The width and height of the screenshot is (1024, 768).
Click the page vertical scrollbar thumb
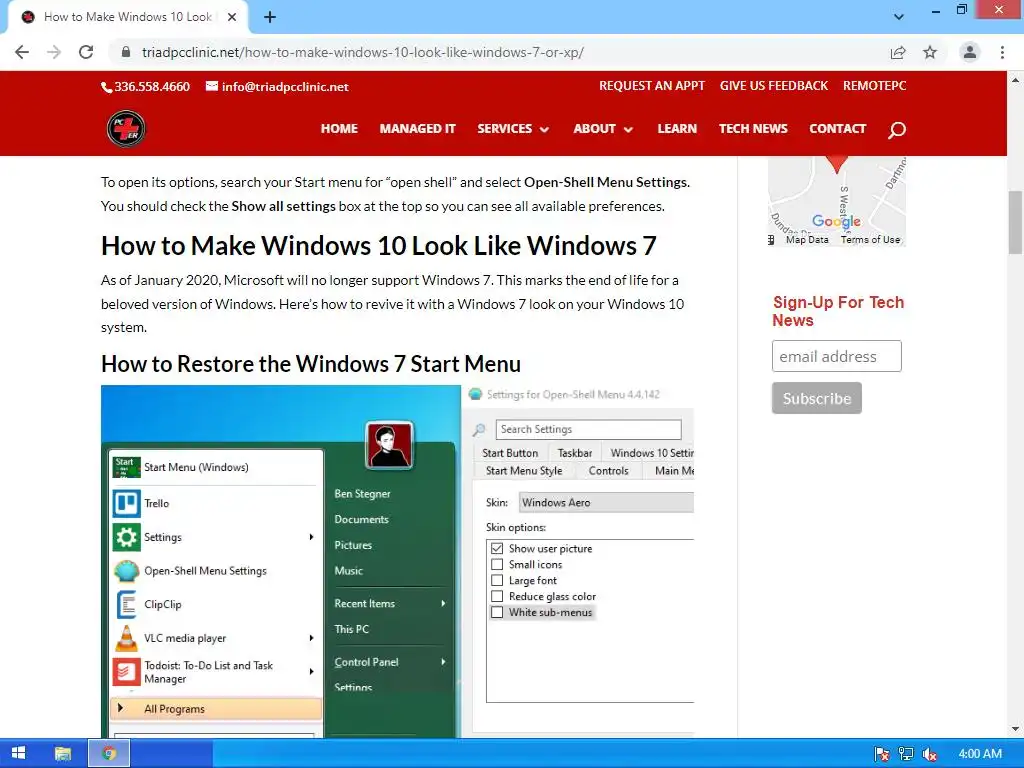coord(1015,222)
